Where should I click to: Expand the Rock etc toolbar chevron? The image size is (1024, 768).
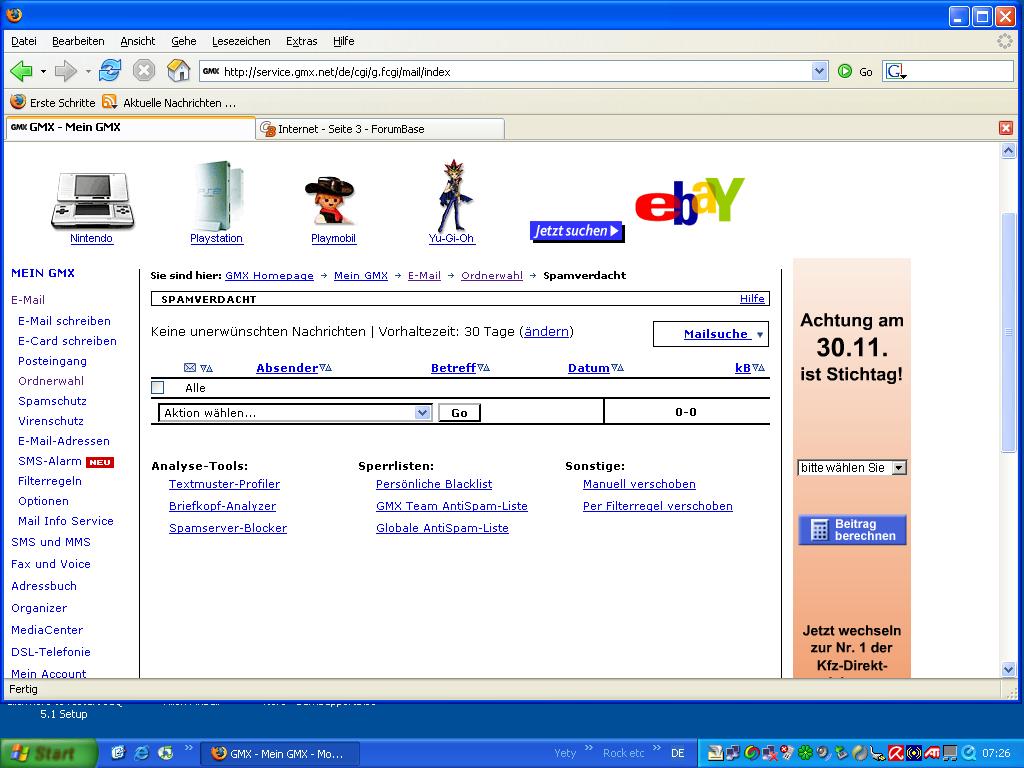click(x=657, y=747)
